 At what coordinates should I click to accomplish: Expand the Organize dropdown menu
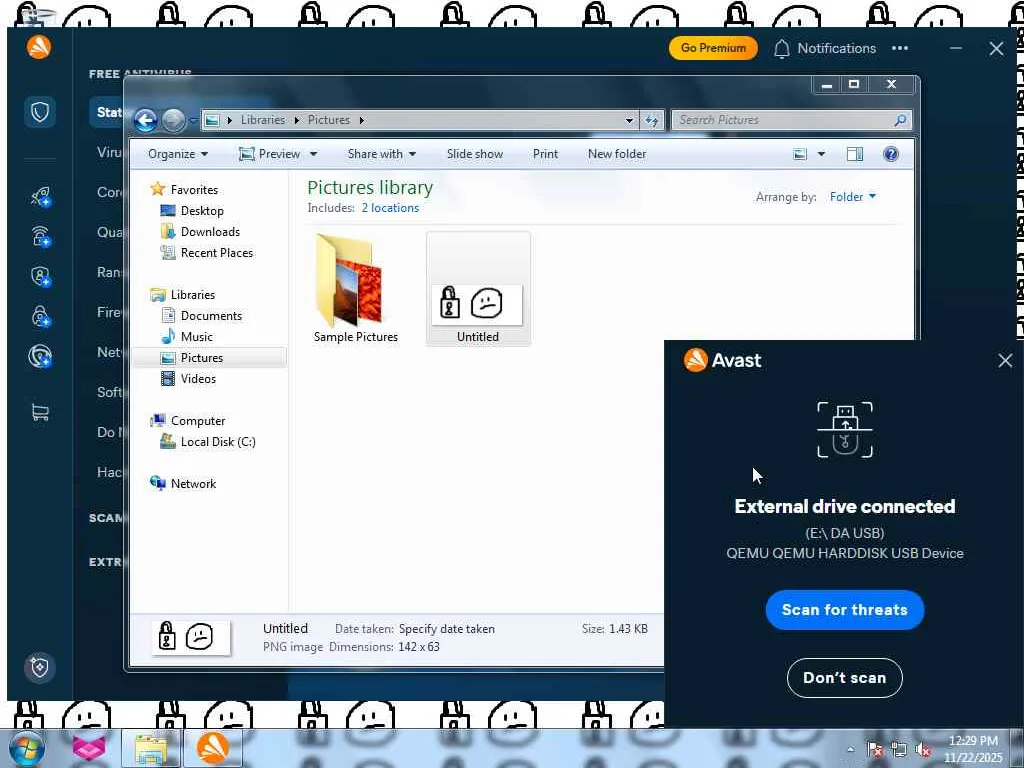[178, 154]
